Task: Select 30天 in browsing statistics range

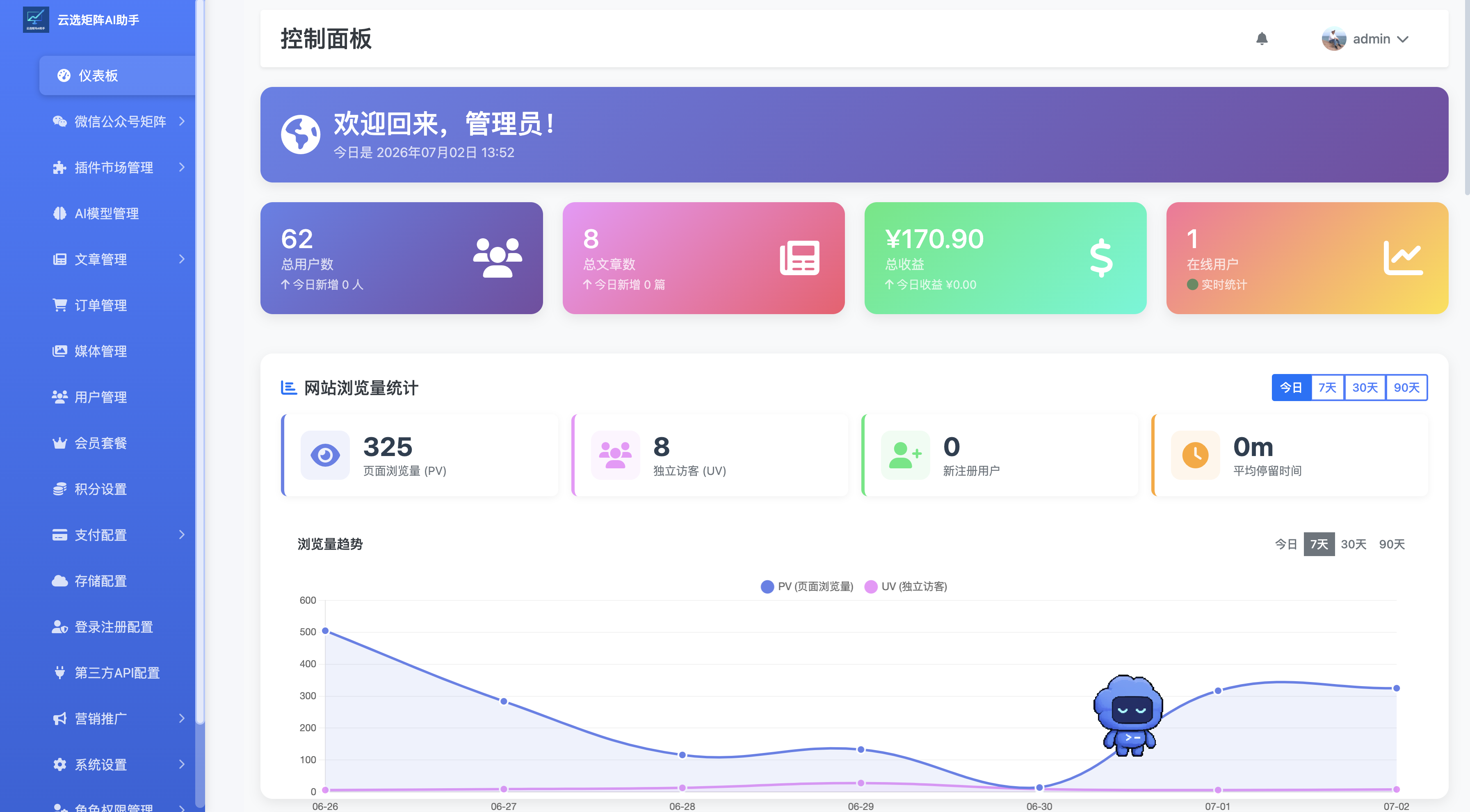Action: click(1365, 388)
